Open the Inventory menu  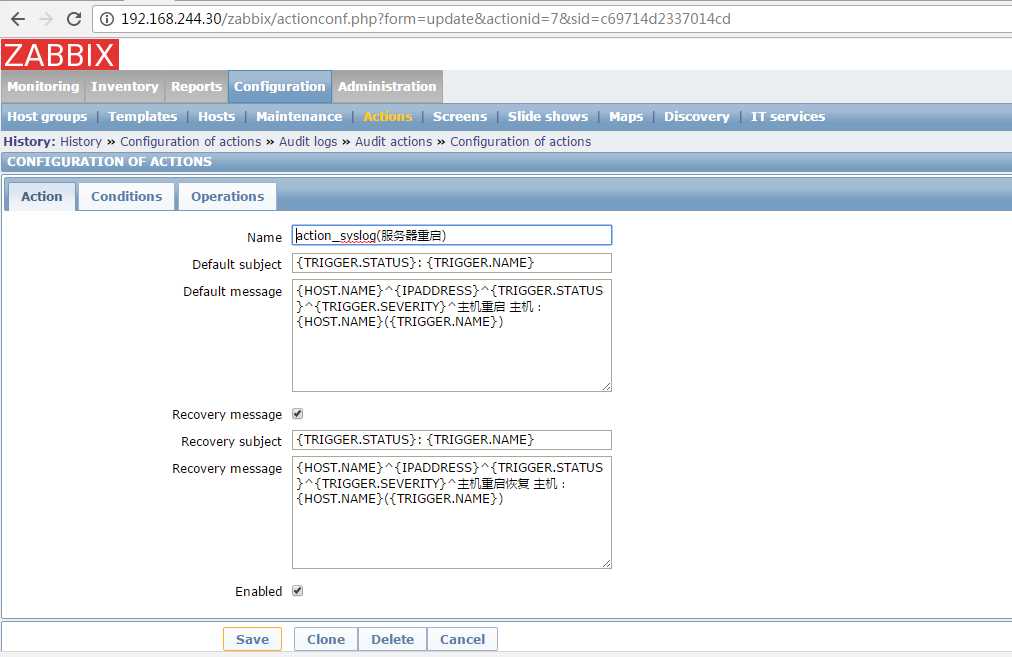point(125,86)
